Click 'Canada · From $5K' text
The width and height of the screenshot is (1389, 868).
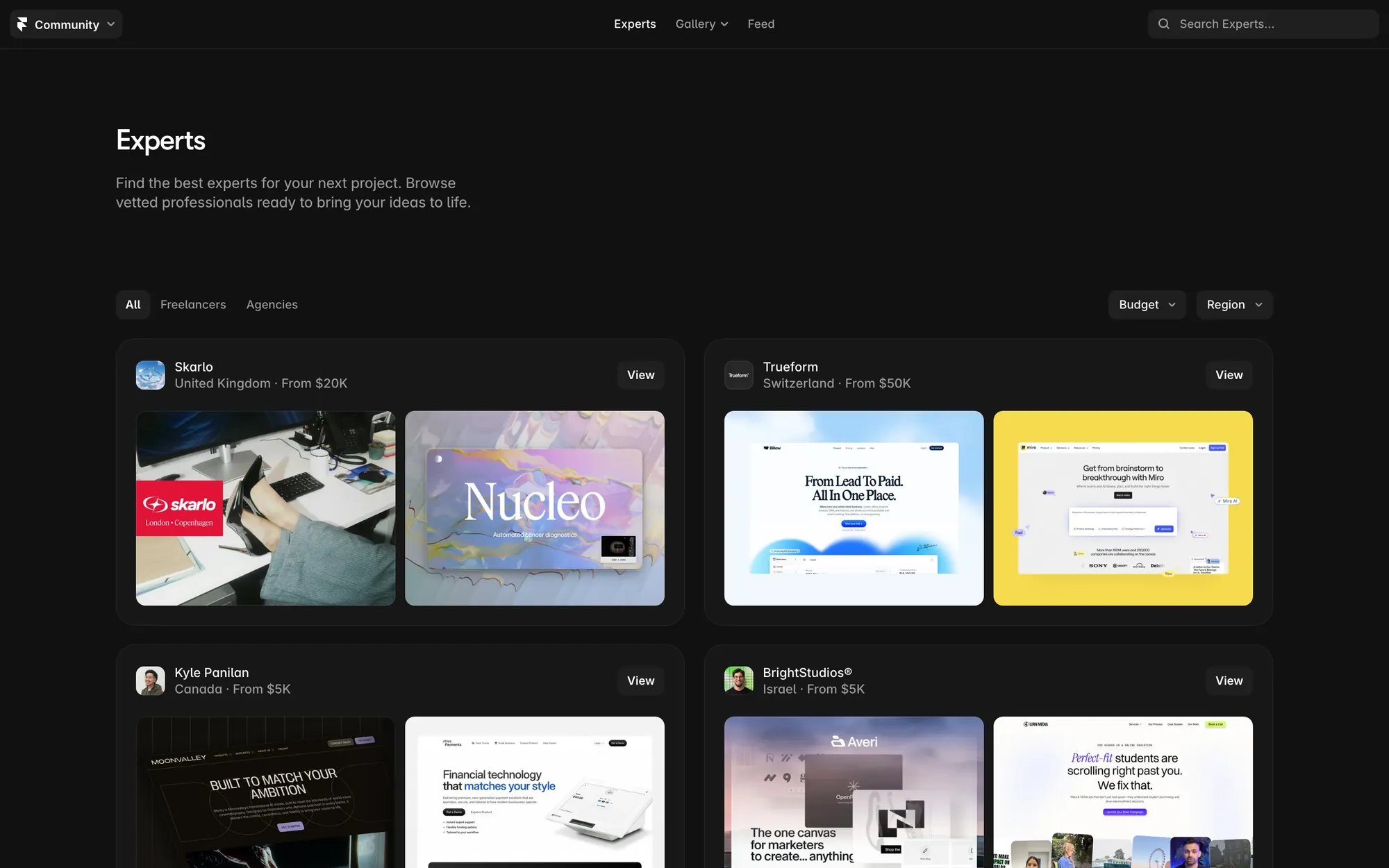point(233,690)
